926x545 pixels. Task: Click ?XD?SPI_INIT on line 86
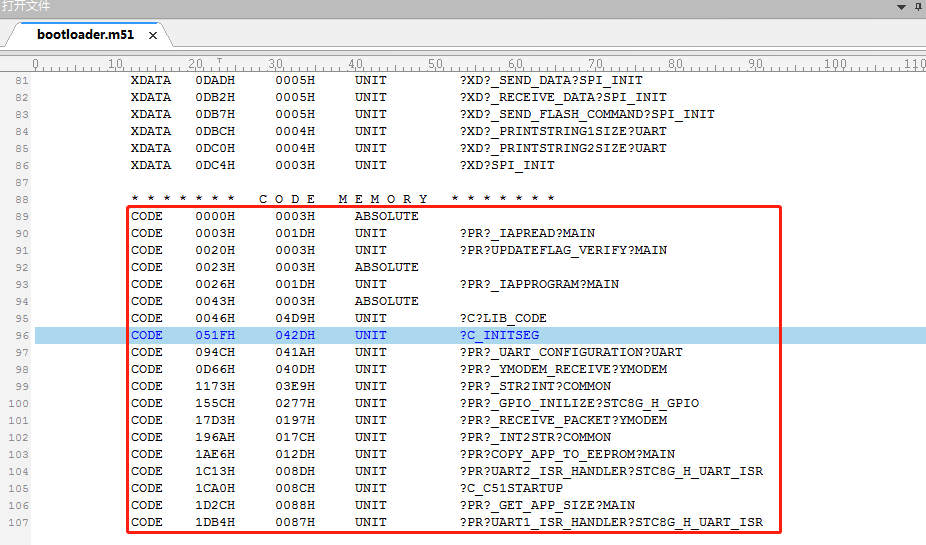point(507,165)
